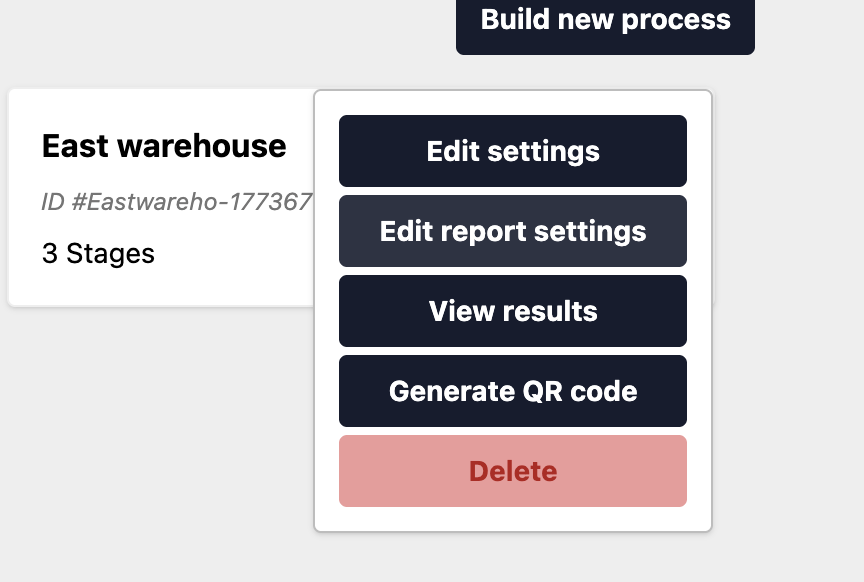Click the 3 Stages label
Screen dimensions: 864x582
pos(98,253)
